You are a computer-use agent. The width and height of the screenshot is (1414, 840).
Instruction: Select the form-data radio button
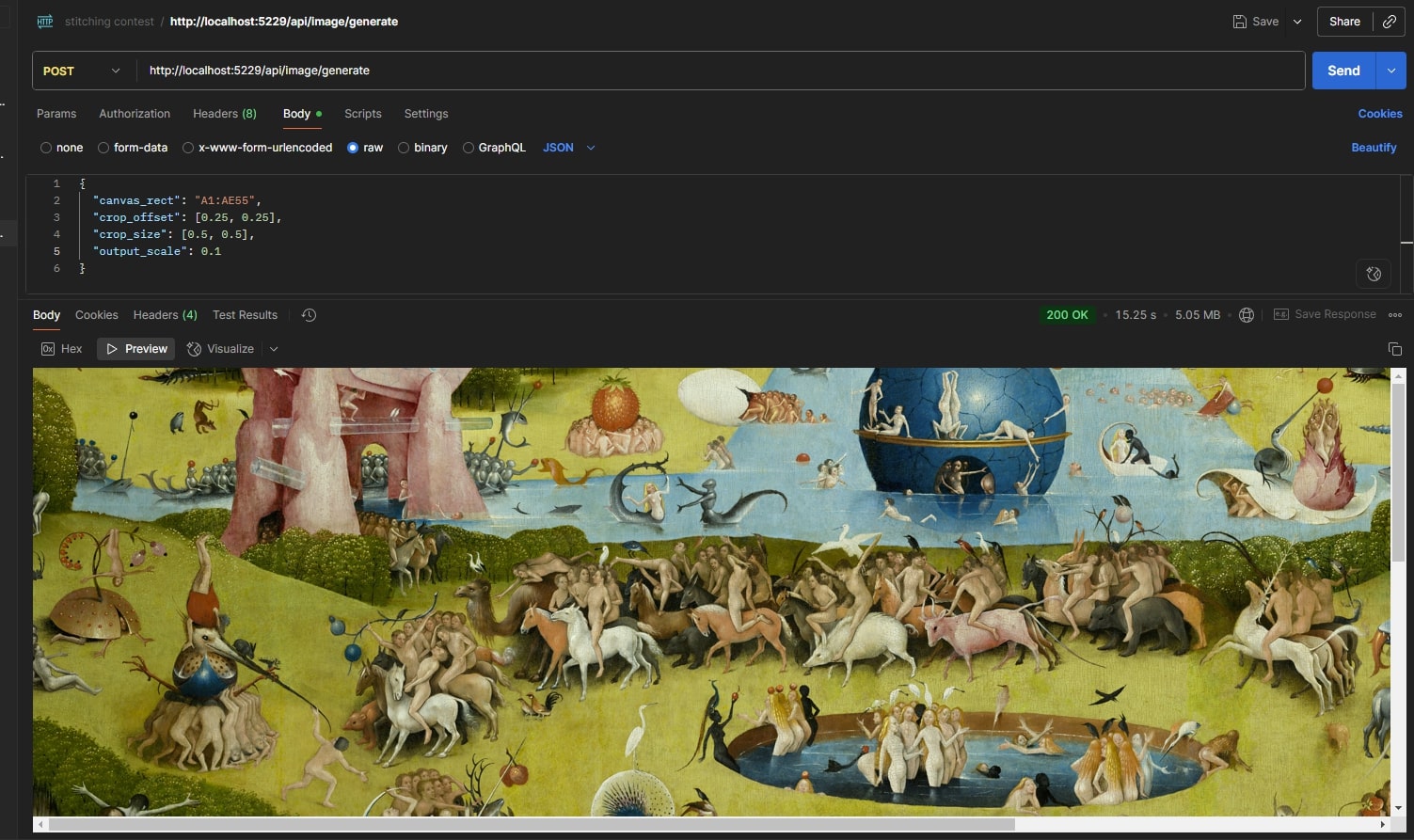[x=103, y=148]
